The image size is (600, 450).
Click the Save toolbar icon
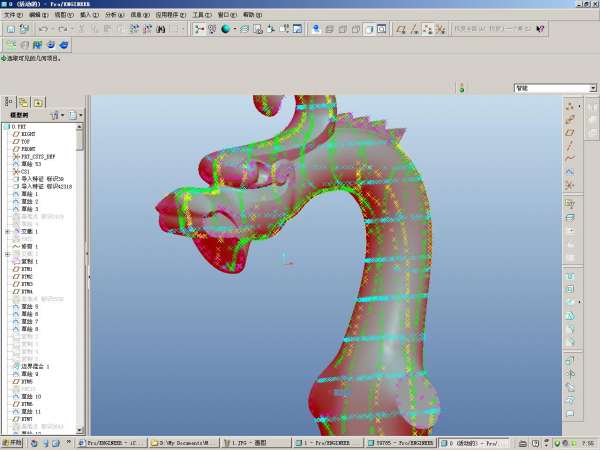(x=24, y=29)
